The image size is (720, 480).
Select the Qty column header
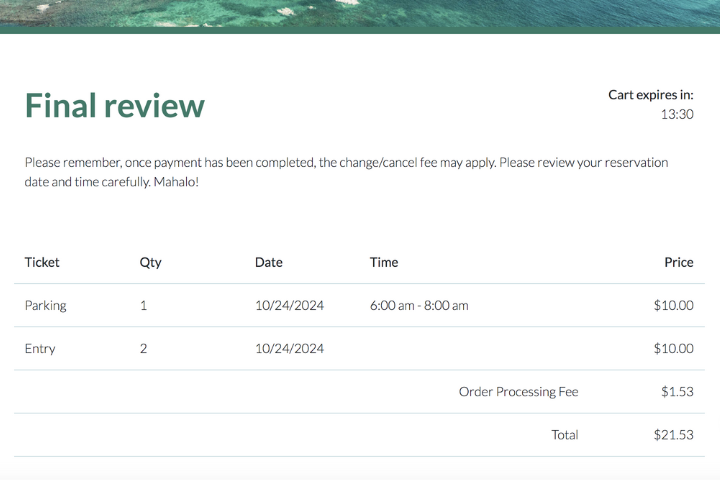(x=150, y=262)
